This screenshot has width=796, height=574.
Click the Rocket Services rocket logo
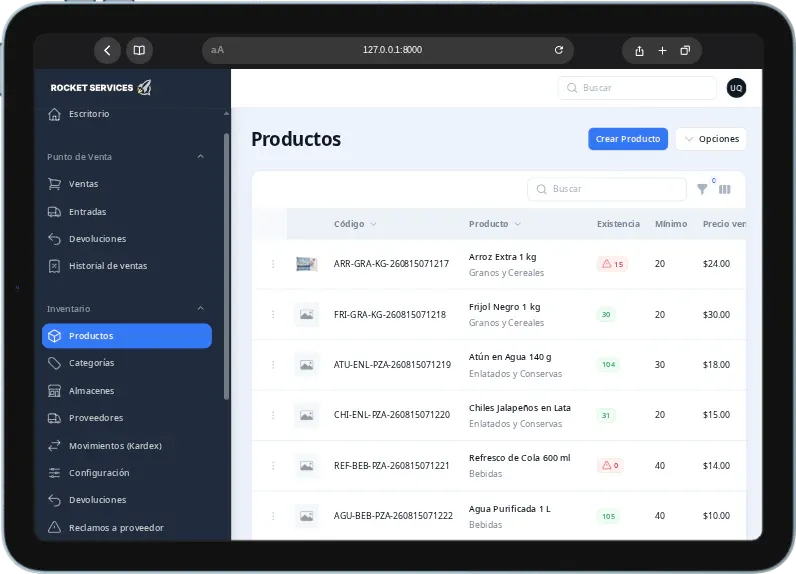click(x=145, y=87)
